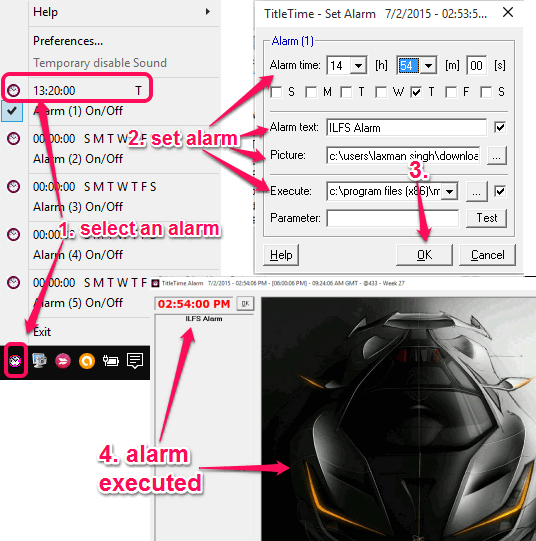Click the network computer tray icon
536x541 pixels.
pyautogui.click(x=40, y=361)
